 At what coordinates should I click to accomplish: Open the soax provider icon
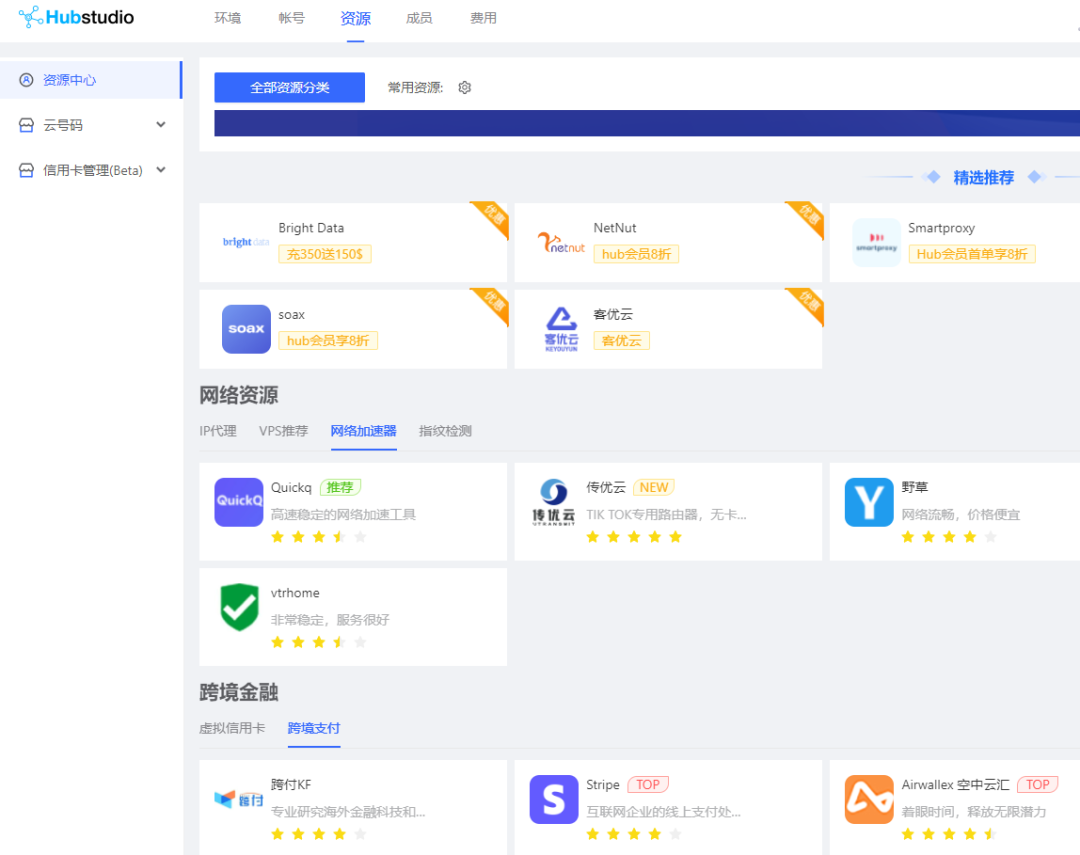point(246,328)
